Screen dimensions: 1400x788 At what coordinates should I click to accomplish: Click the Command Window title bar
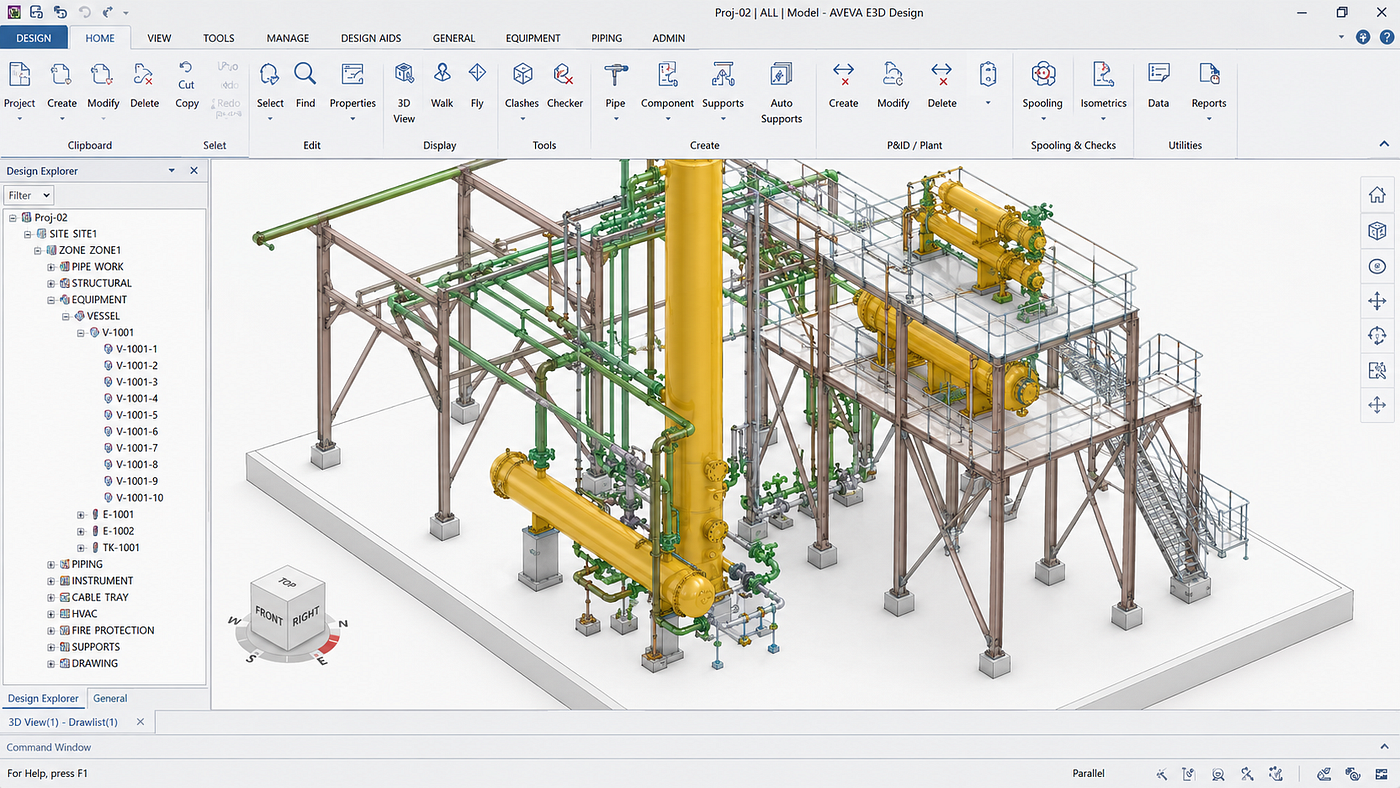[x=700, y=747]
